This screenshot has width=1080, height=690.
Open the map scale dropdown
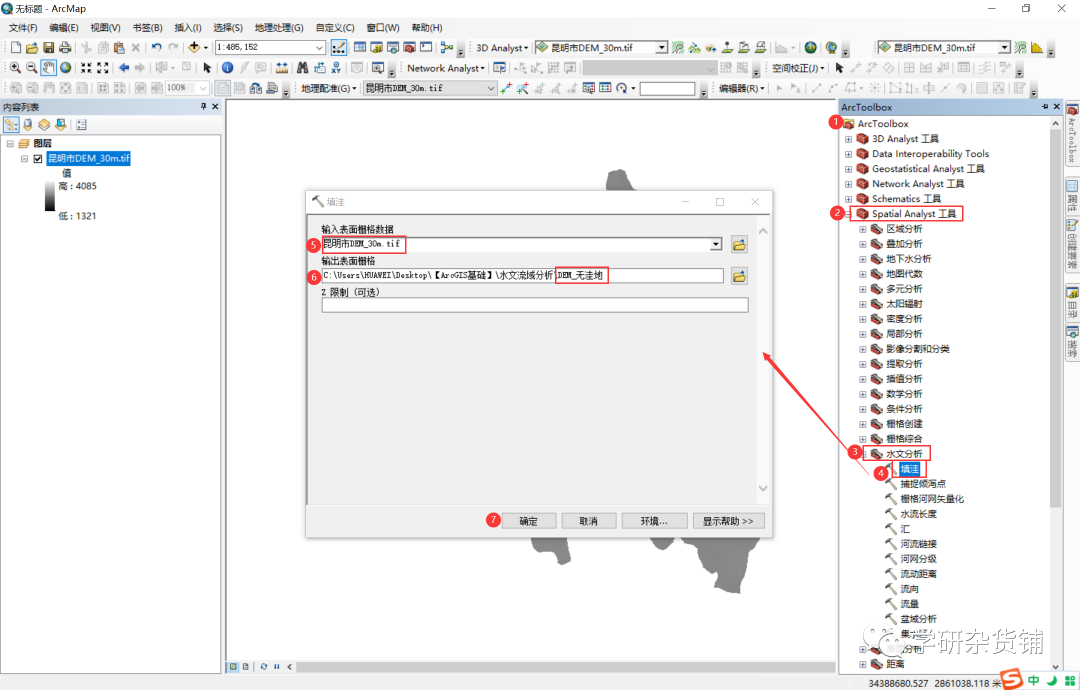pos(320,48)
